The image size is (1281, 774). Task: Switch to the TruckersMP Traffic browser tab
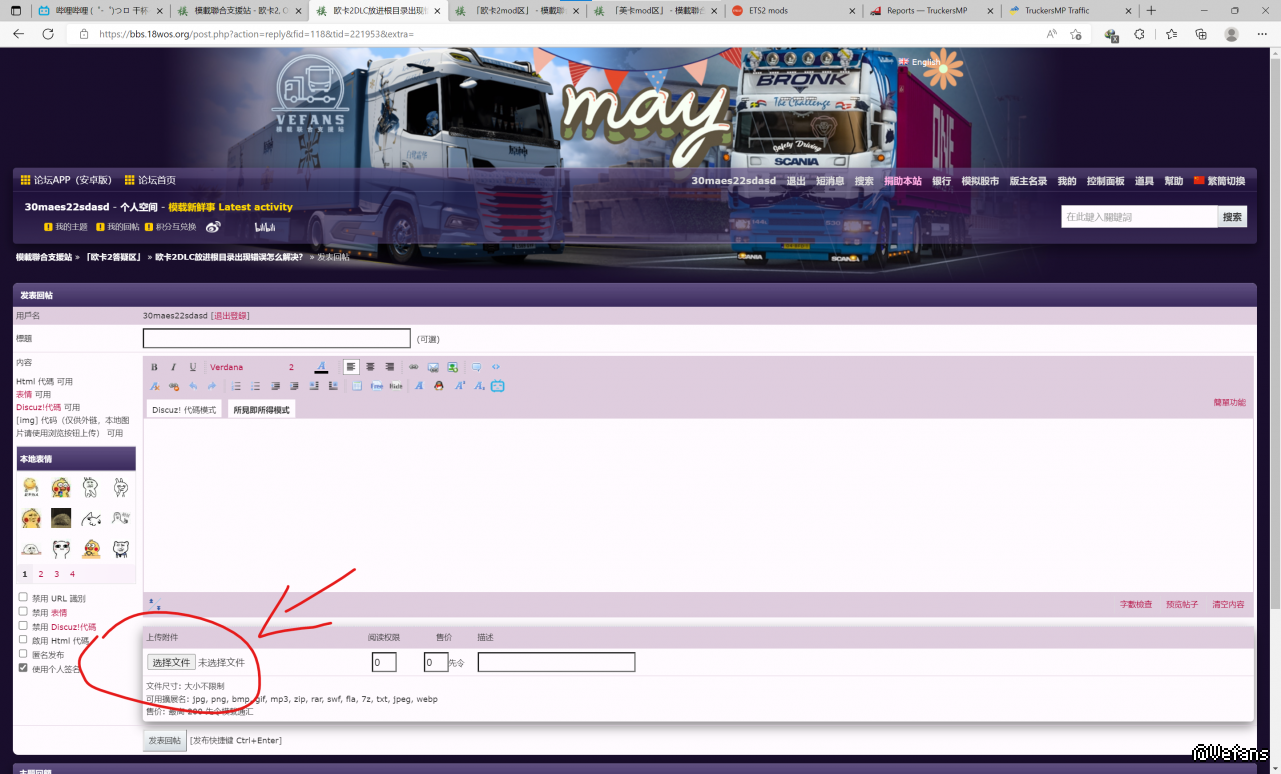tap(1067, 11)
